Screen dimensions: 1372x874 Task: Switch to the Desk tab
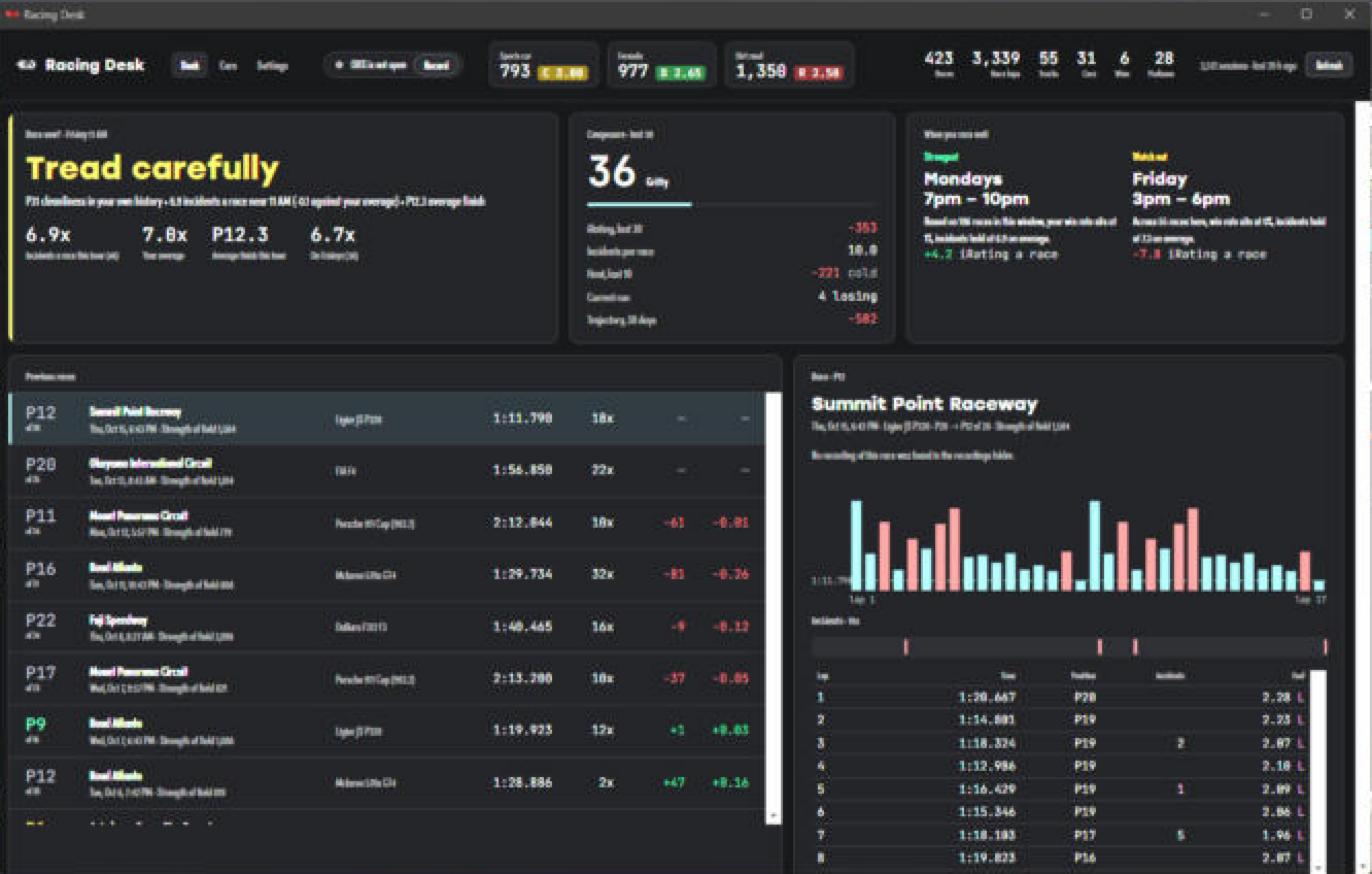(188, 65)
